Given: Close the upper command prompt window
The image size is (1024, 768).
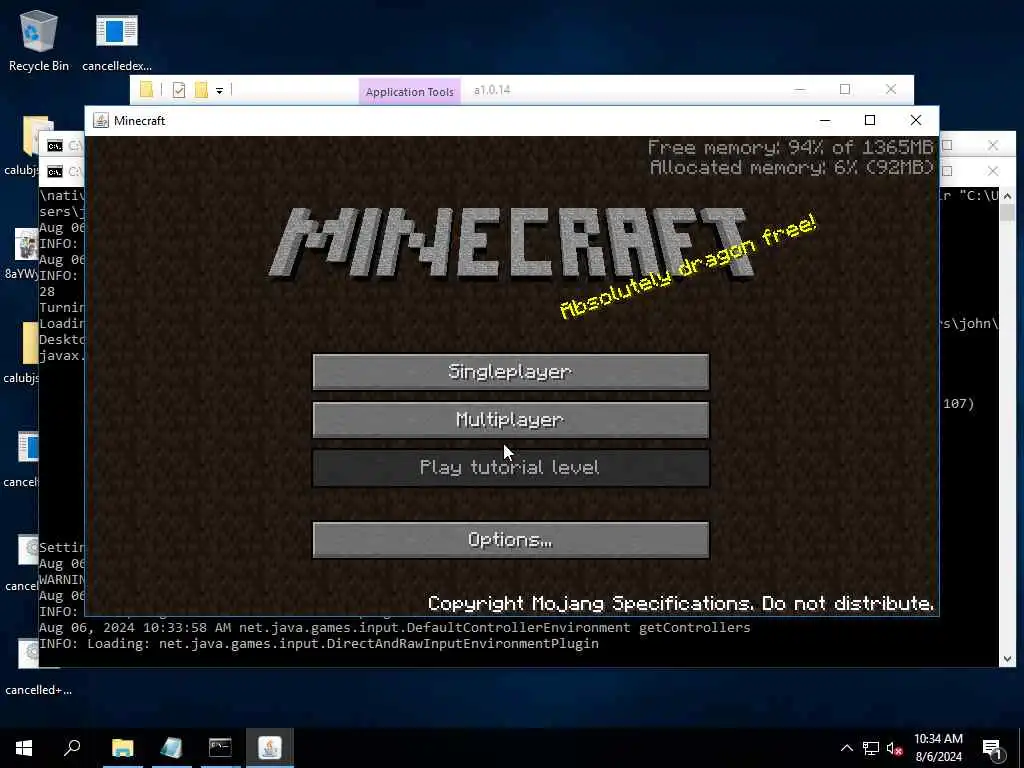Looking at the screenshot, I should tap(993, 146).
